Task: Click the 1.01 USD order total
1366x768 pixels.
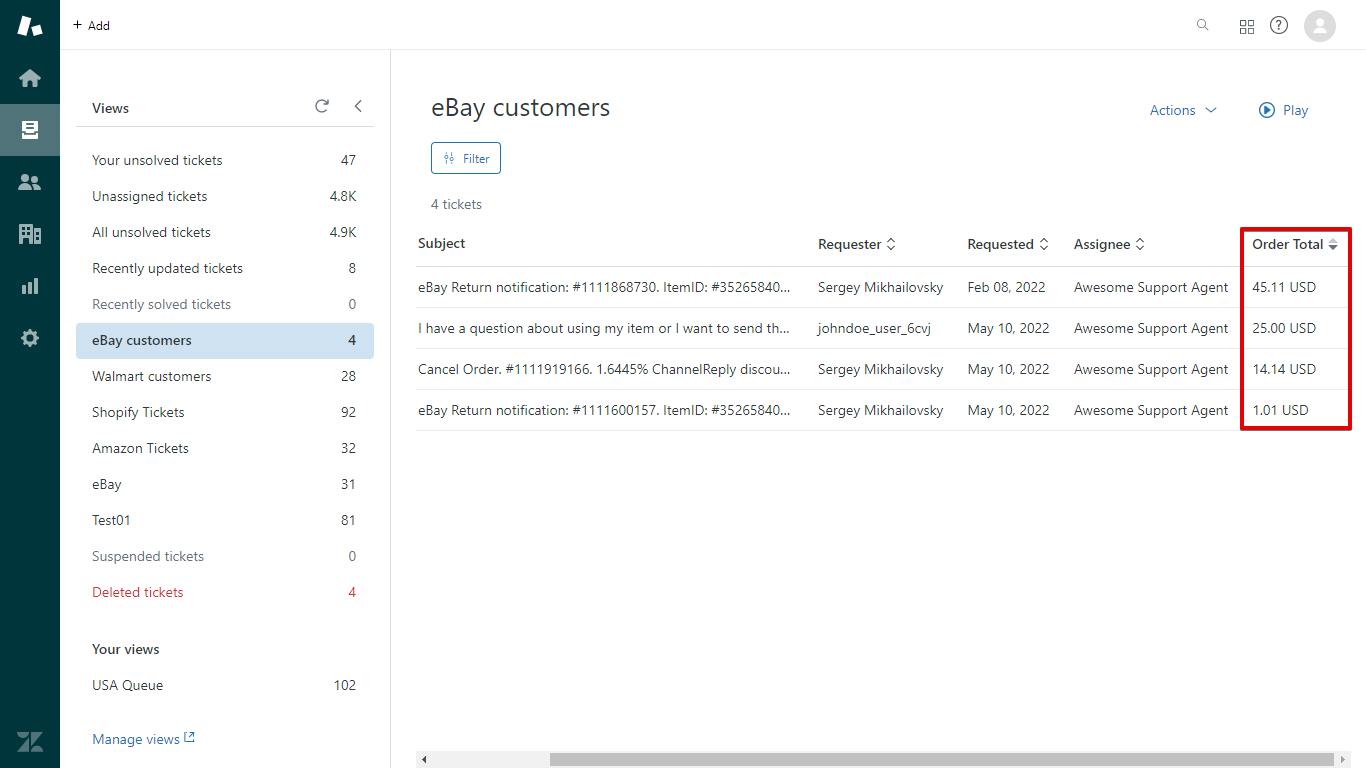Action: click(1280, 410)
